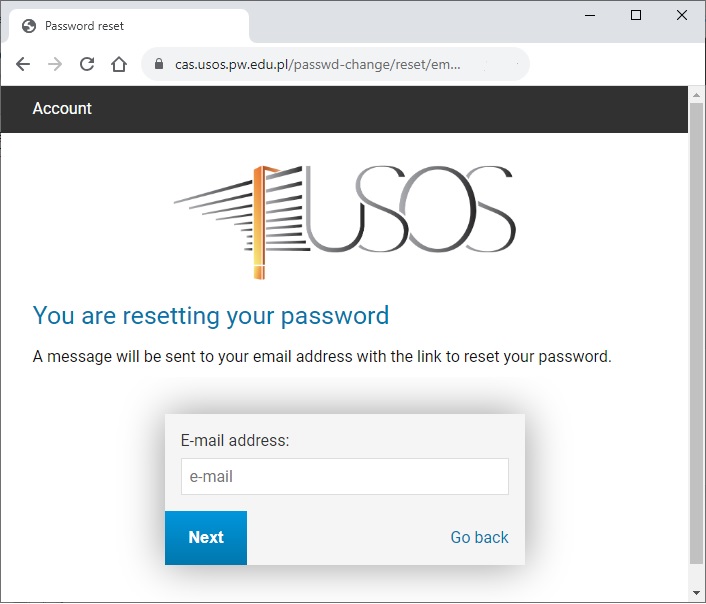Click the browser back arrow
Image resolution: width=706 pixels, height=604 pixels.
[23, 64]
